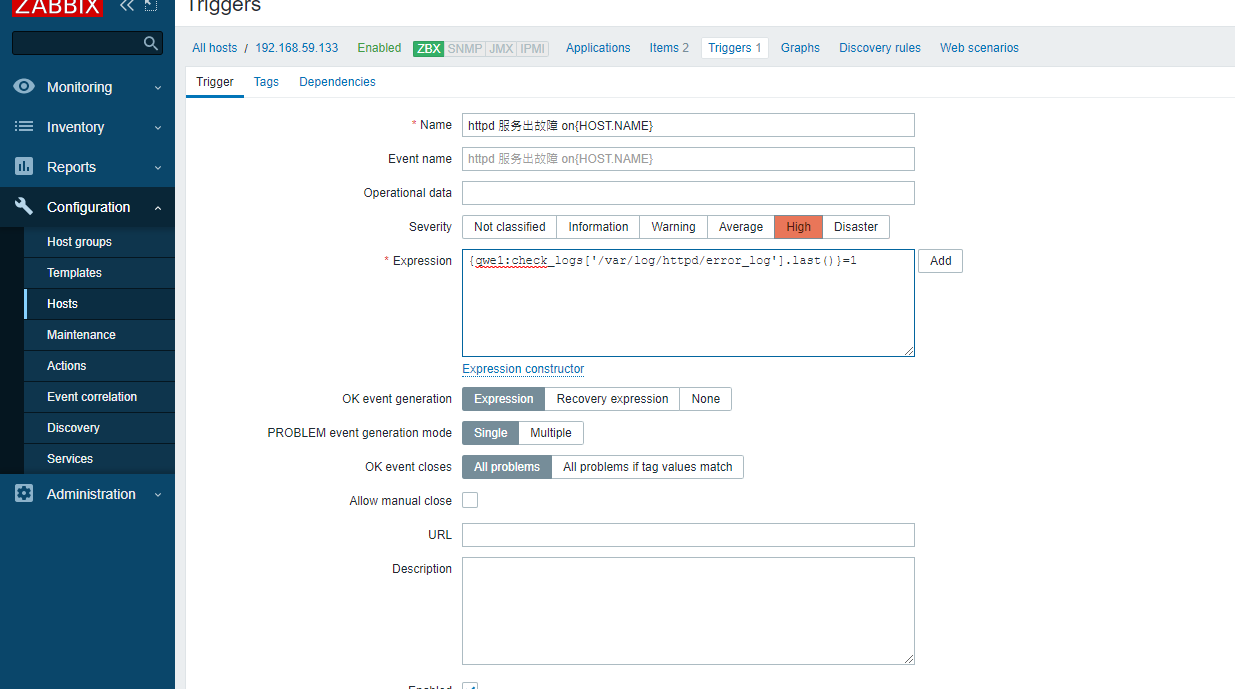Open the Items 2 link
The image size is (1235, 689).
pyautogui.click(x=669, y=48)
